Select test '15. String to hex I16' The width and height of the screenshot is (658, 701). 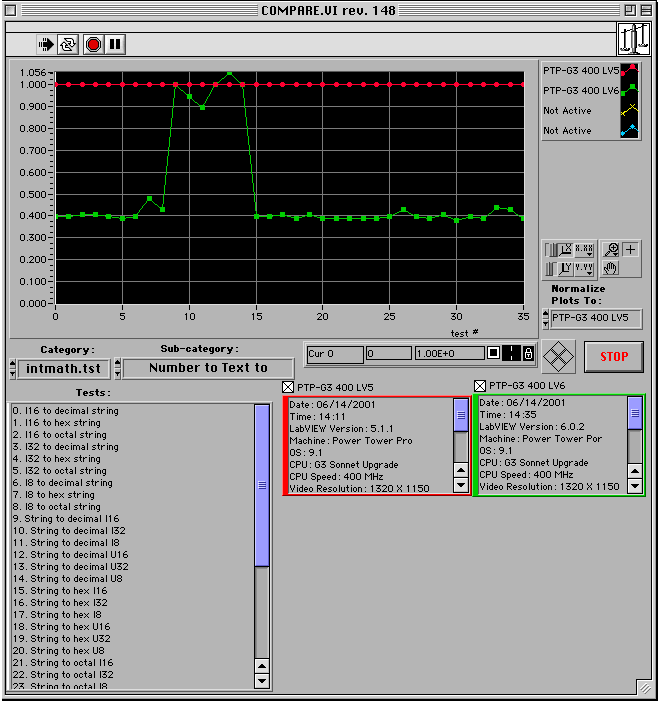[x=60, y=591]
